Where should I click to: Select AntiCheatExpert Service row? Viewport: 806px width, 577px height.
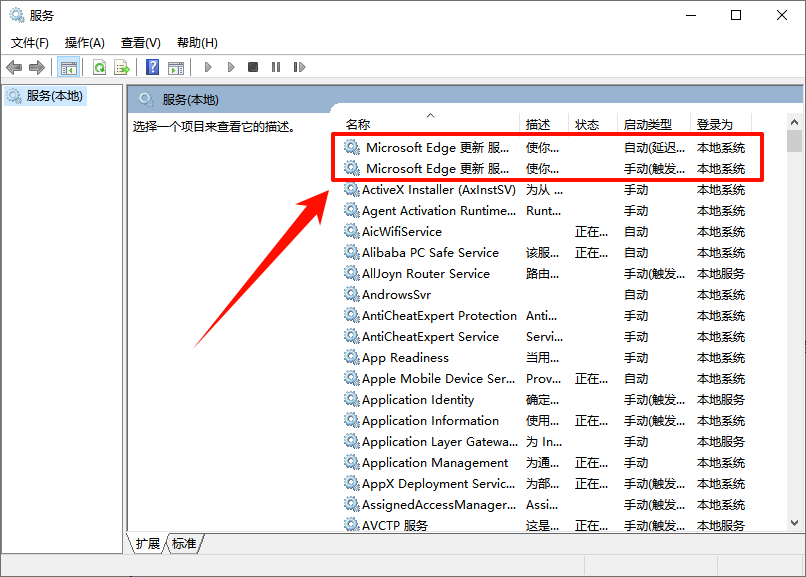pyautogui.click(x=547, y=337)
